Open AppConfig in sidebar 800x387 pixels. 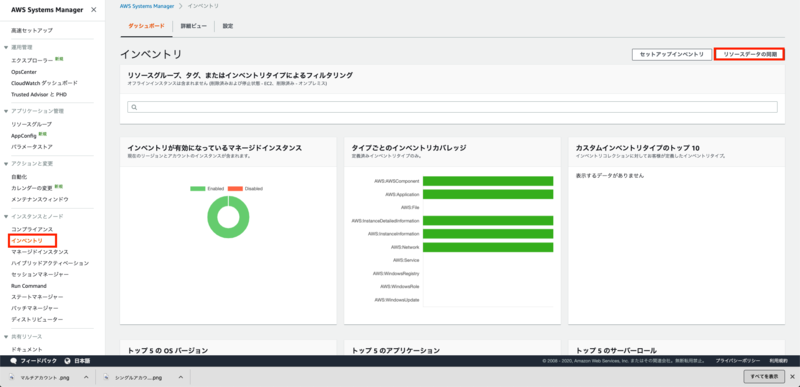point(23,136)
